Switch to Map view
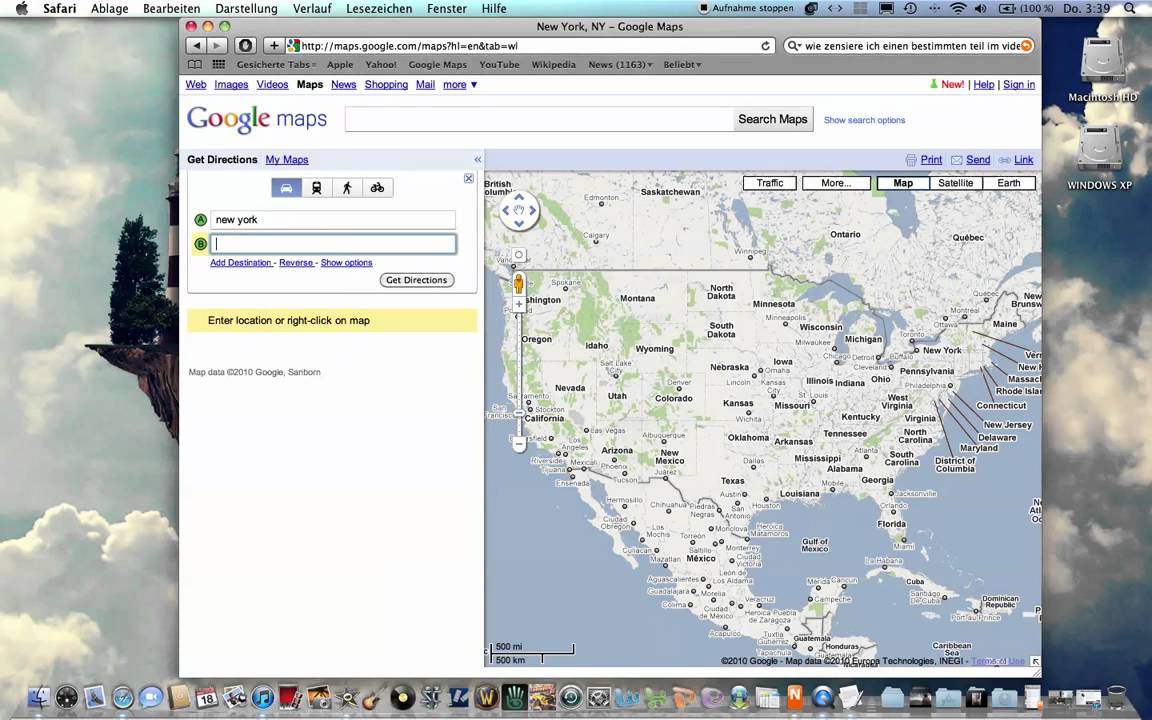The image size is (1152, 720). (903, 183)
